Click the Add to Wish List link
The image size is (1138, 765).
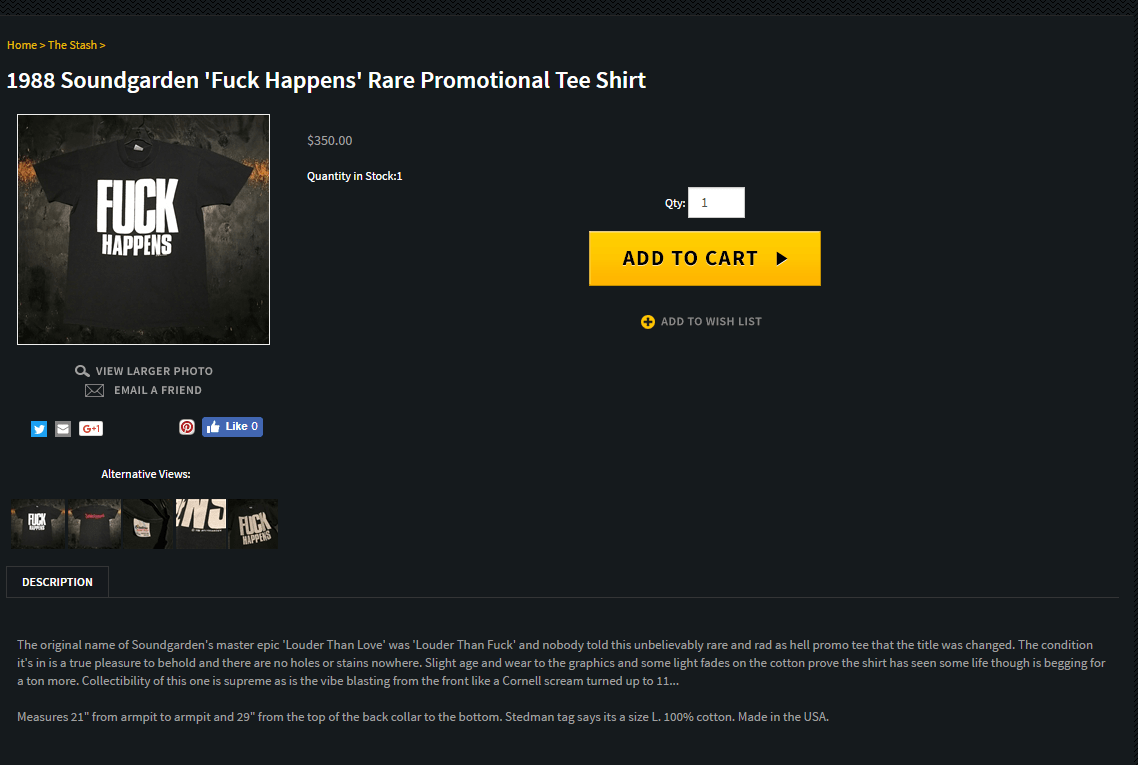(x=711, y=322)
